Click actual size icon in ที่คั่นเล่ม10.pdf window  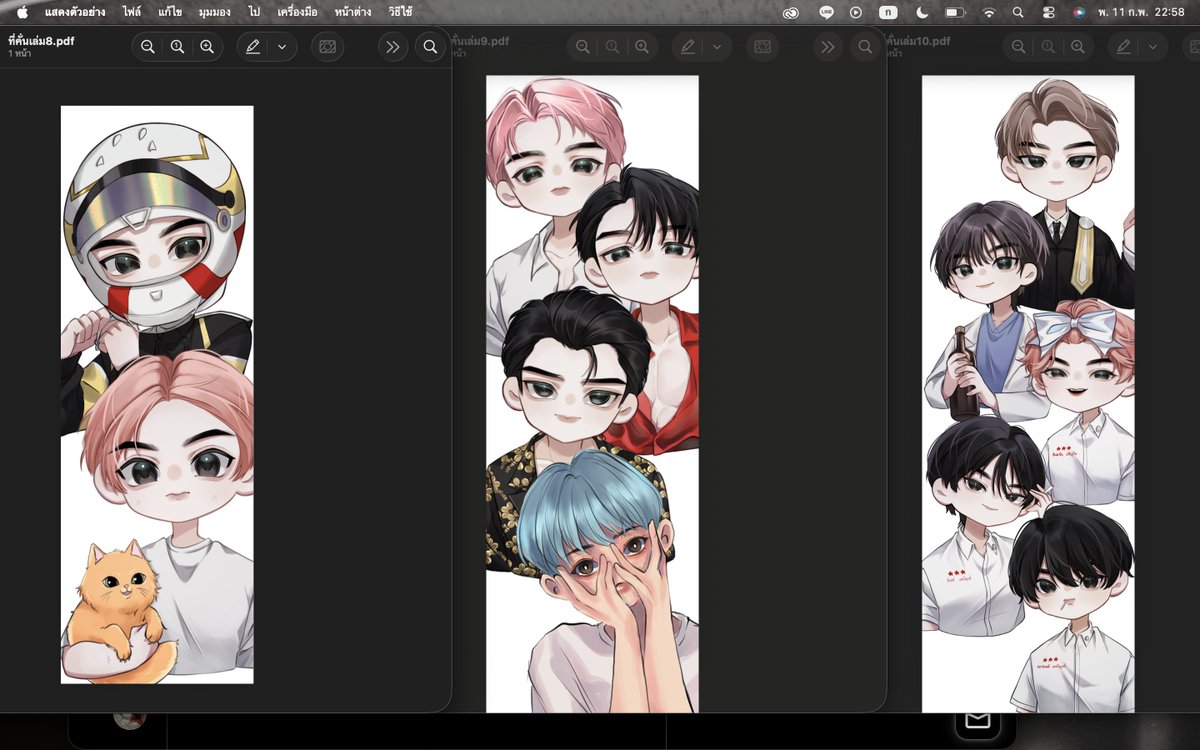(x=1048, y=47)
